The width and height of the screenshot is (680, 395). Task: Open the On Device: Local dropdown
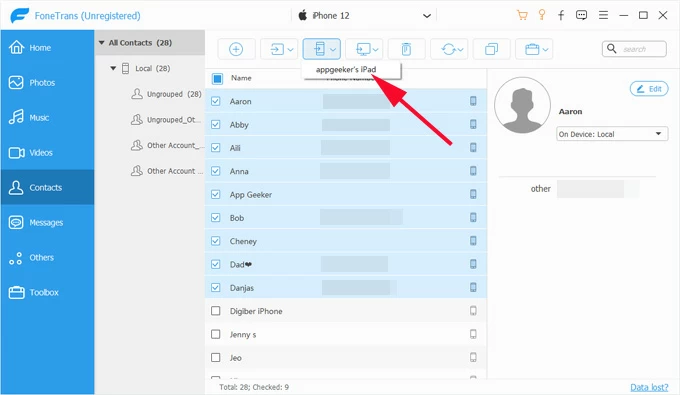pyautogui.click(x=612, y=134)
